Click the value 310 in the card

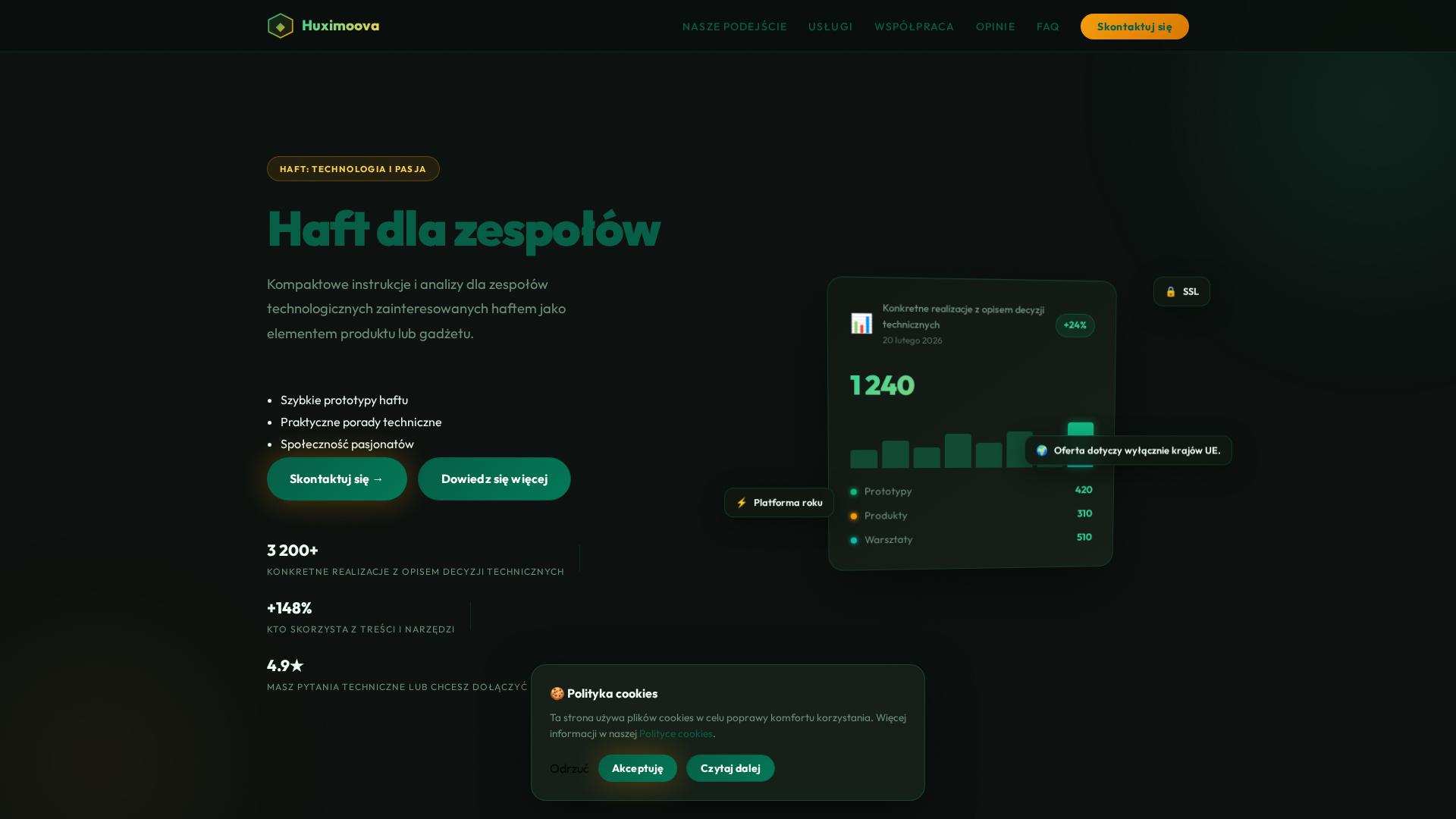click(x=1084, y=513)
